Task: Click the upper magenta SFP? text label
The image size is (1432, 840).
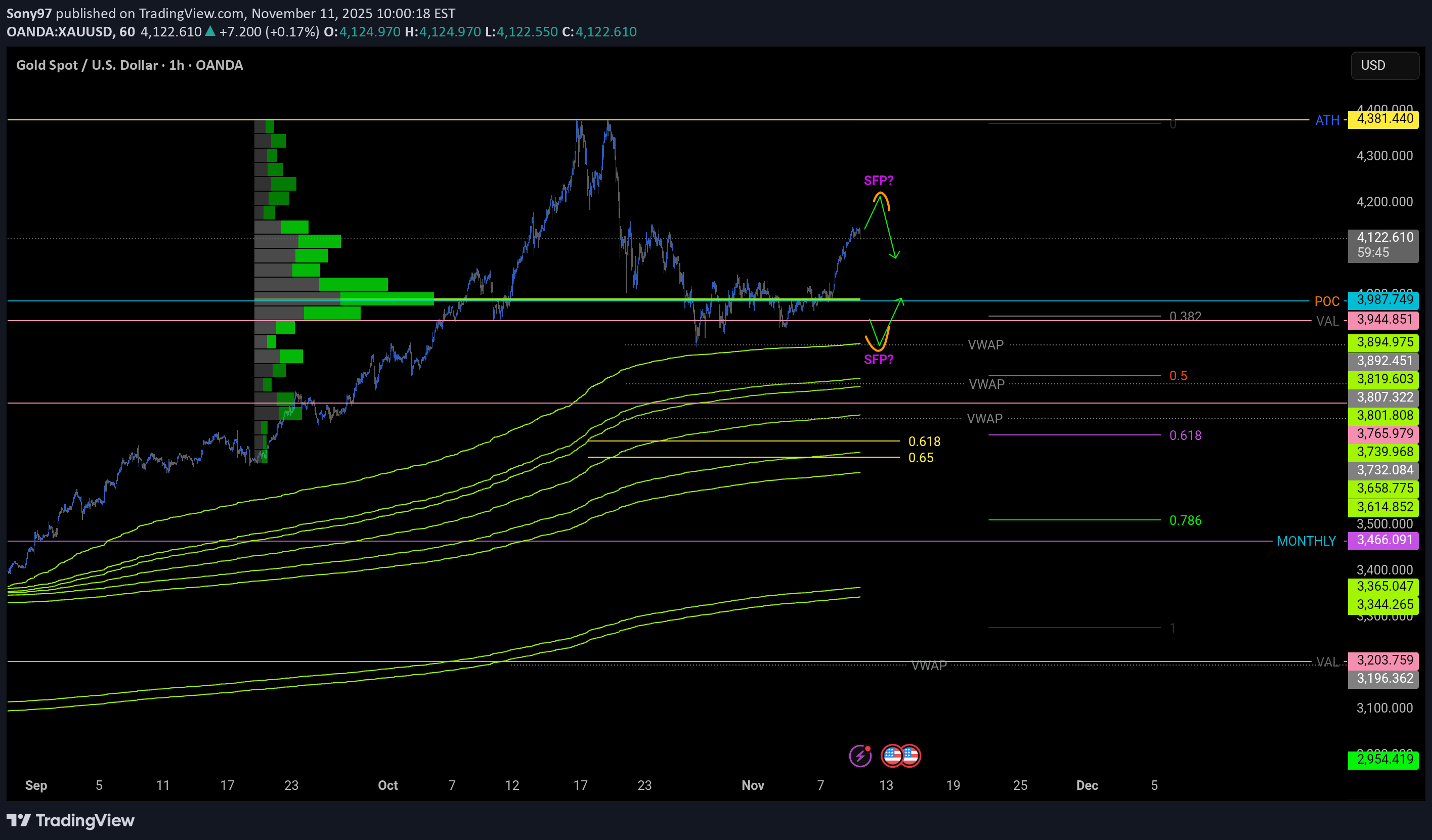Action: coord(878,181)
